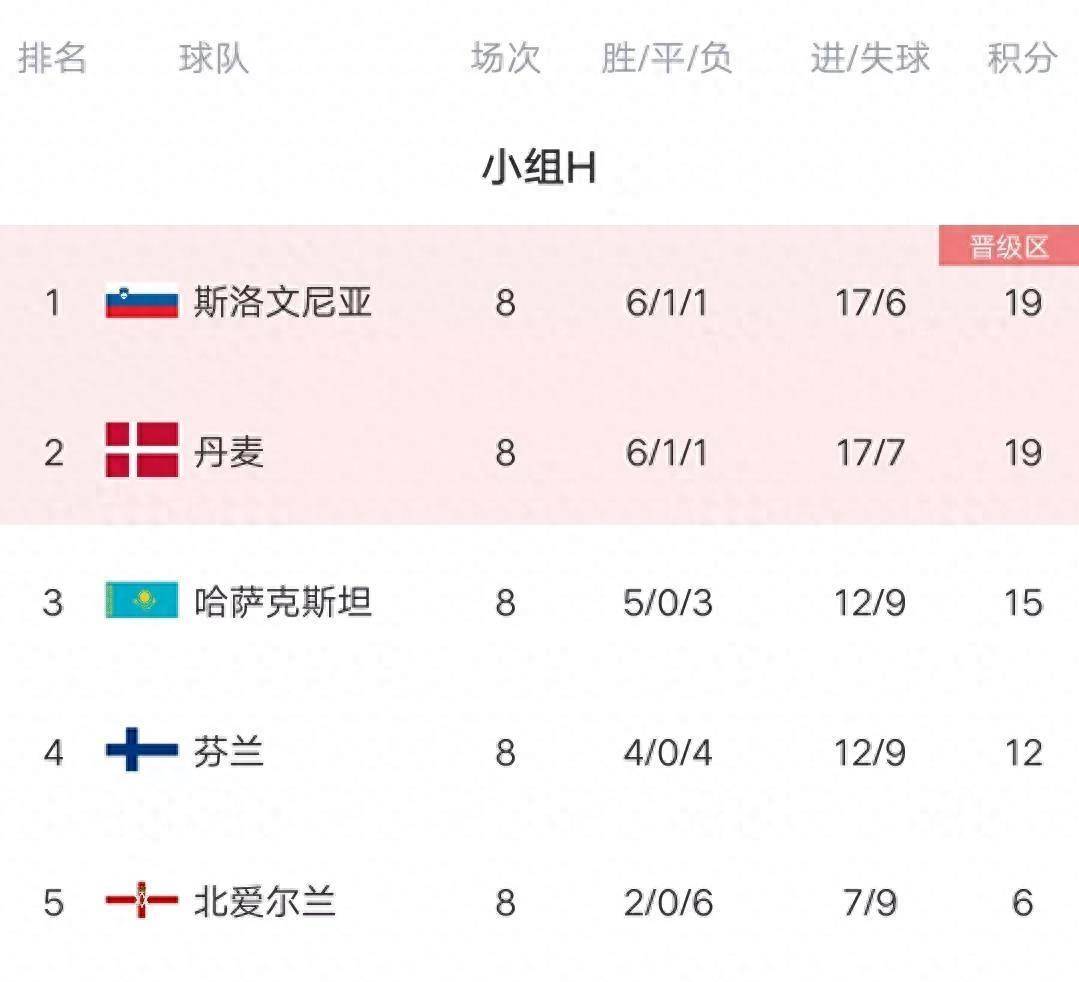This screenshot has height=982, width=1079.
Task: Open the 丹麦 team link
Action: click(229, 452)
